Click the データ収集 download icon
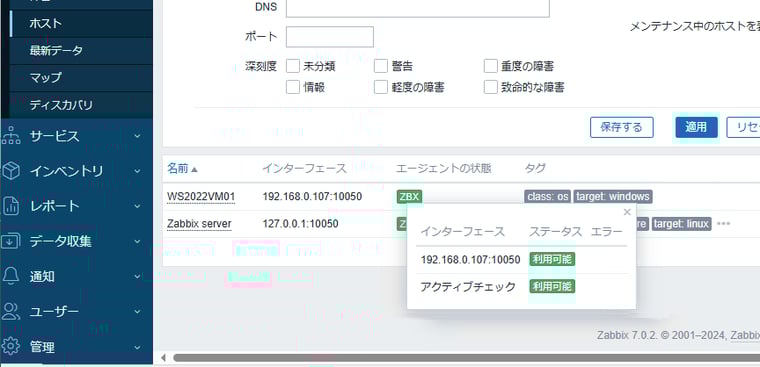 coord(11,241)
